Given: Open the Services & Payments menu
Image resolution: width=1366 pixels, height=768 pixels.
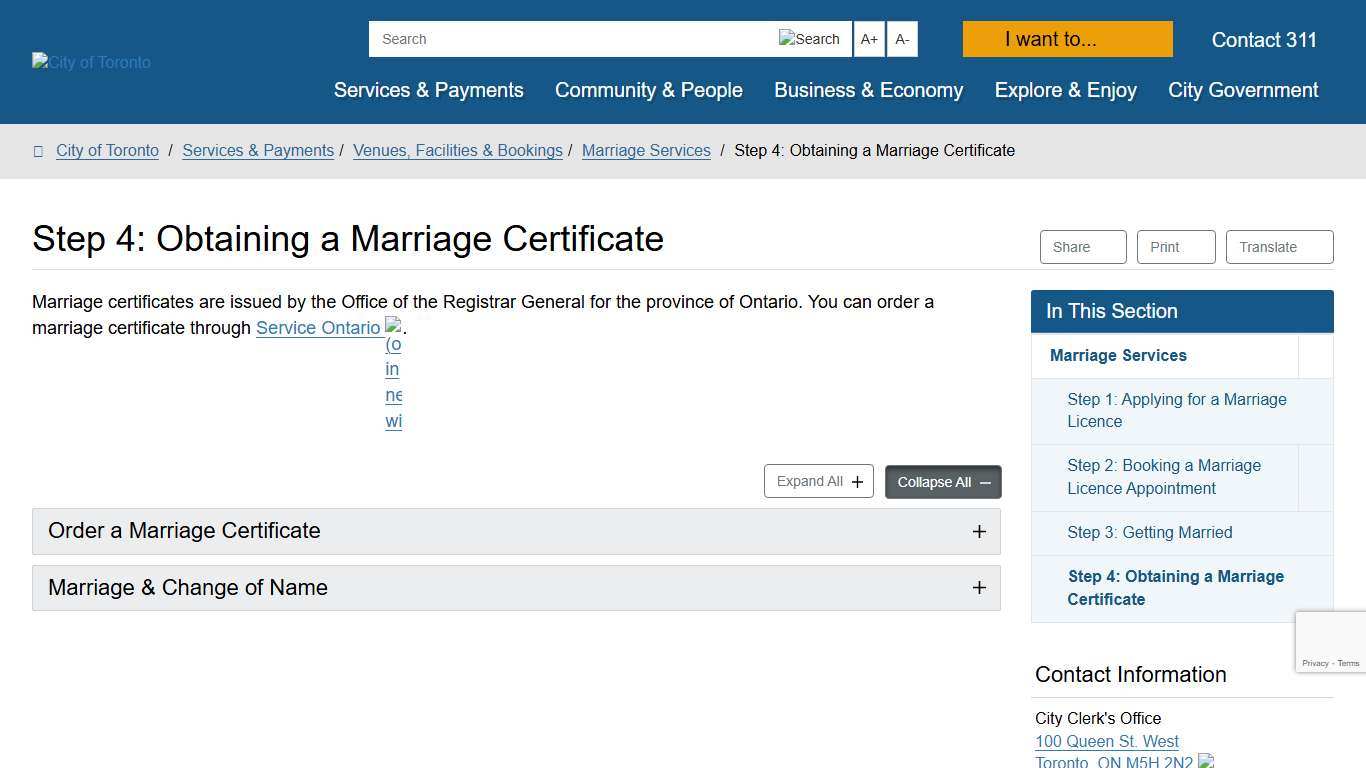Looking at the screenshot, I should 428,90.
